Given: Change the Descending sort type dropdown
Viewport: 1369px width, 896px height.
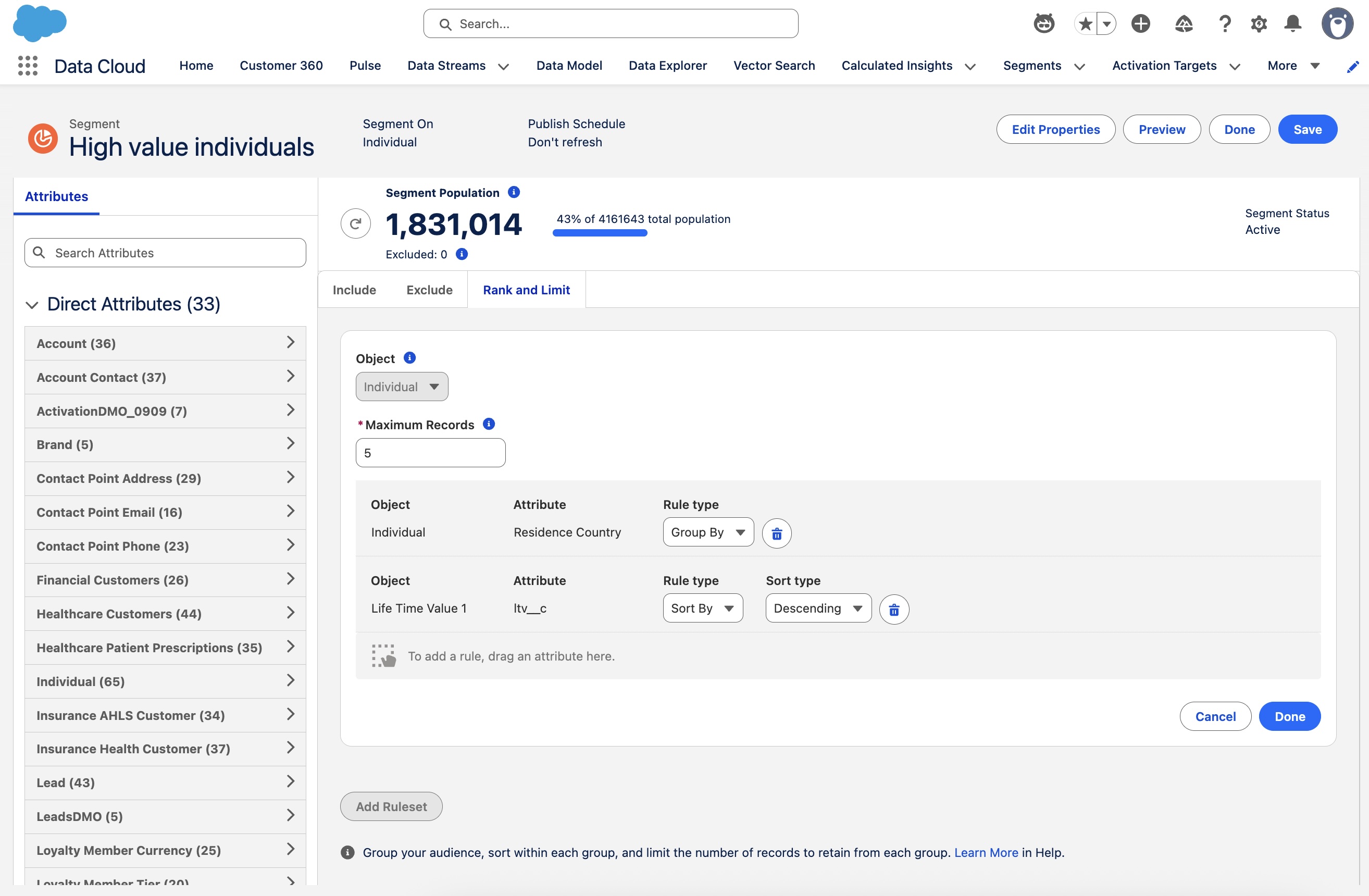Looking at the screenshot, I should click(x=817, y=608).
